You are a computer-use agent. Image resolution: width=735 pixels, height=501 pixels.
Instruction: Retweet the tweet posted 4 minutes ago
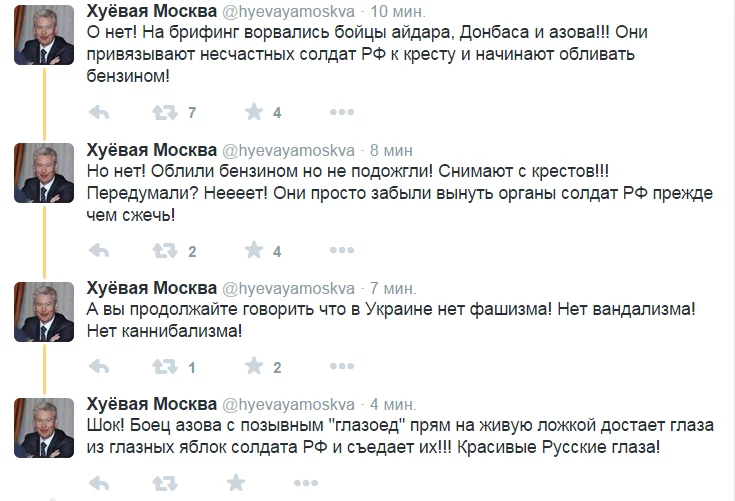coord(164,483)
